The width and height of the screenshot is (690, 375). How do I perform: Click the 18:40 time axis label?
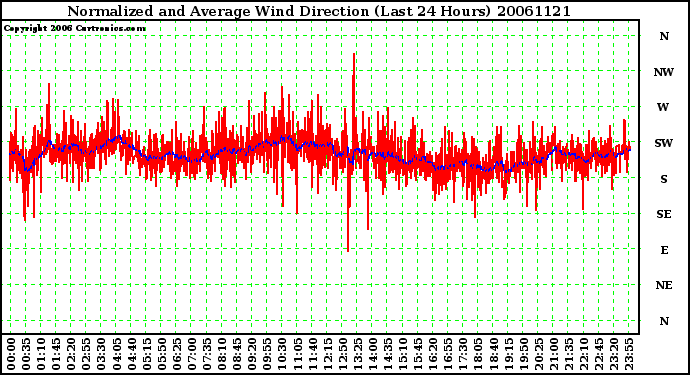pos(493,354)
